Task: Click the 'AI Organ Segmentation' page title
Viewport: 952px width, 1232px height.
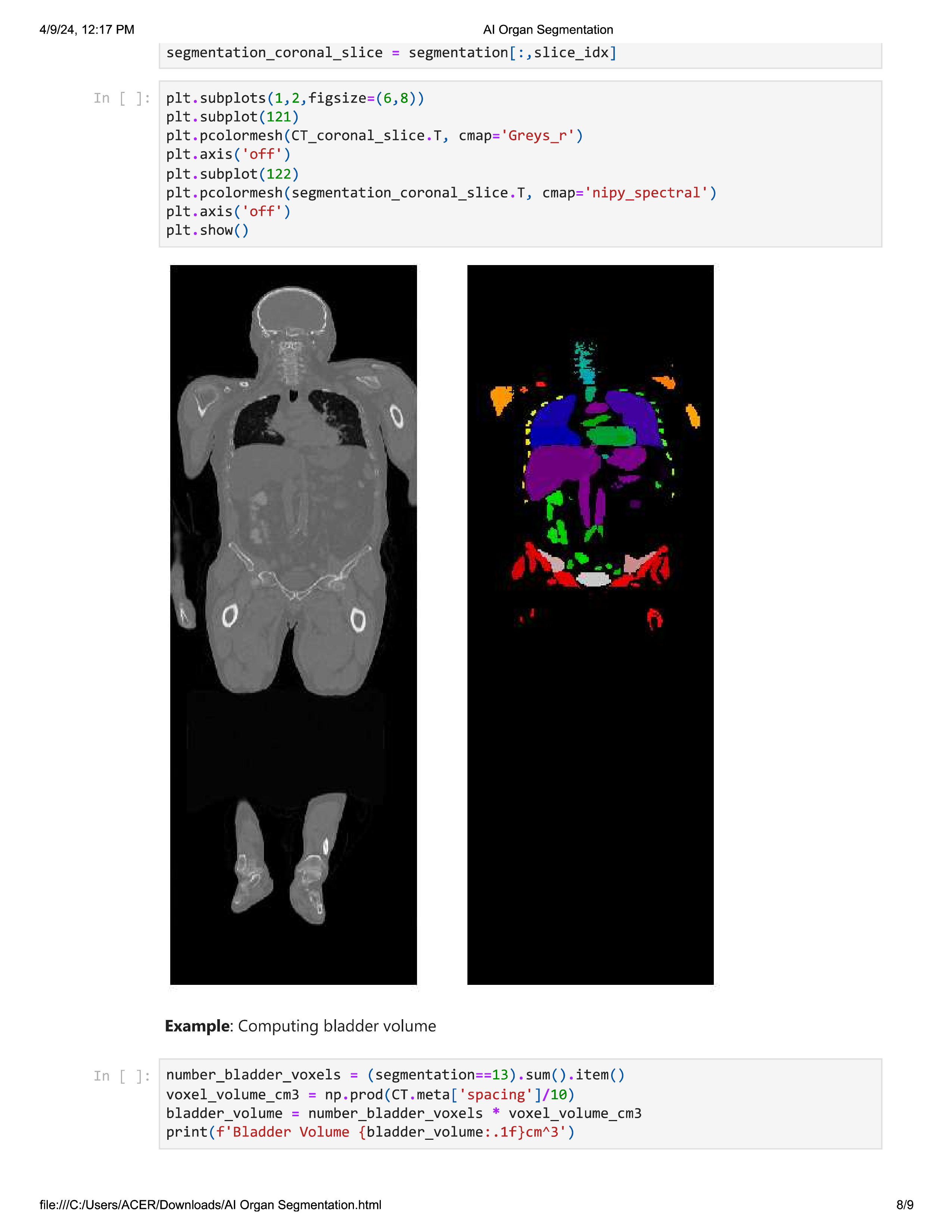Action: 548,30
